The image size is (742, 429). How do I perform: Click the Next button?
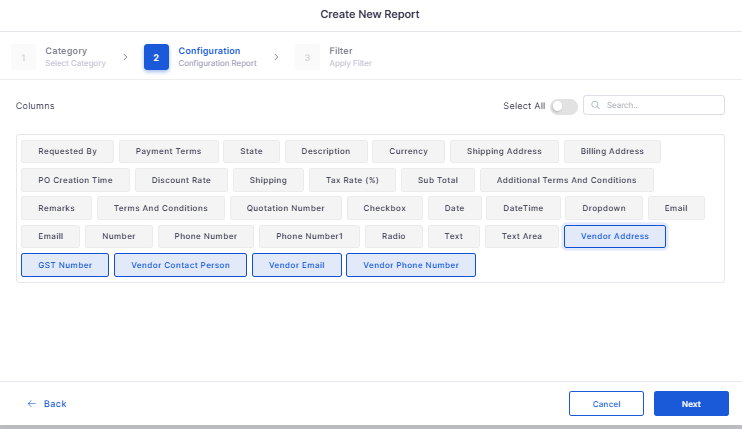pos(691,403)
